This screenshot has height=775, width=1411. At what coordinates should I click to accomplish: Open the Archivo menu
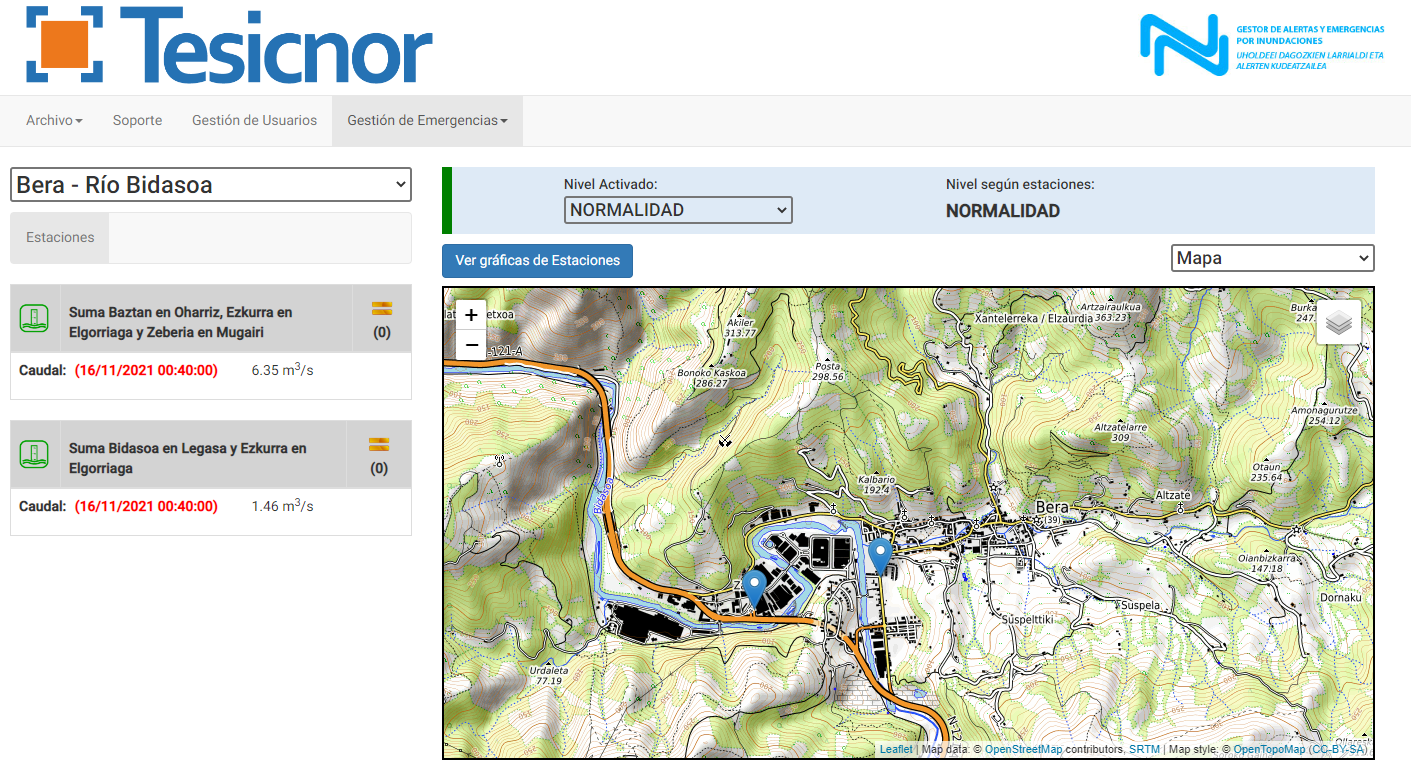point(53,120)
